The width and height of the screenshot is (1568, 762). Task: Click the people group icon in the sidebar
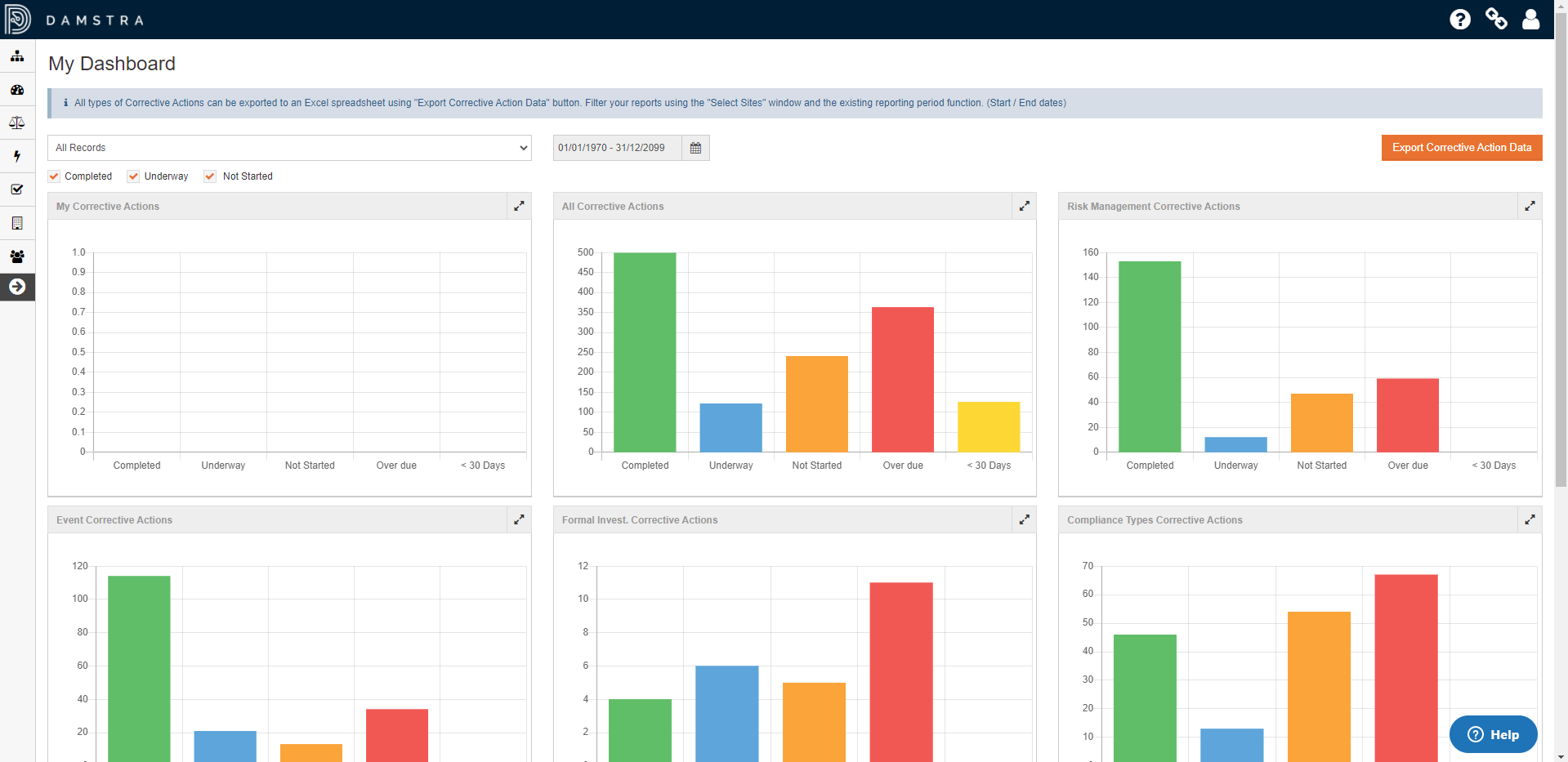pyautogui.click(x=17, y=256)
